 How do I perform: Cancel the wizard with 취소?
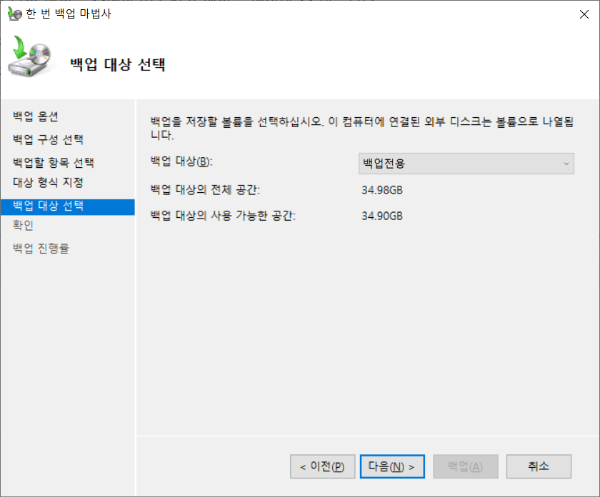coord(539,466)
